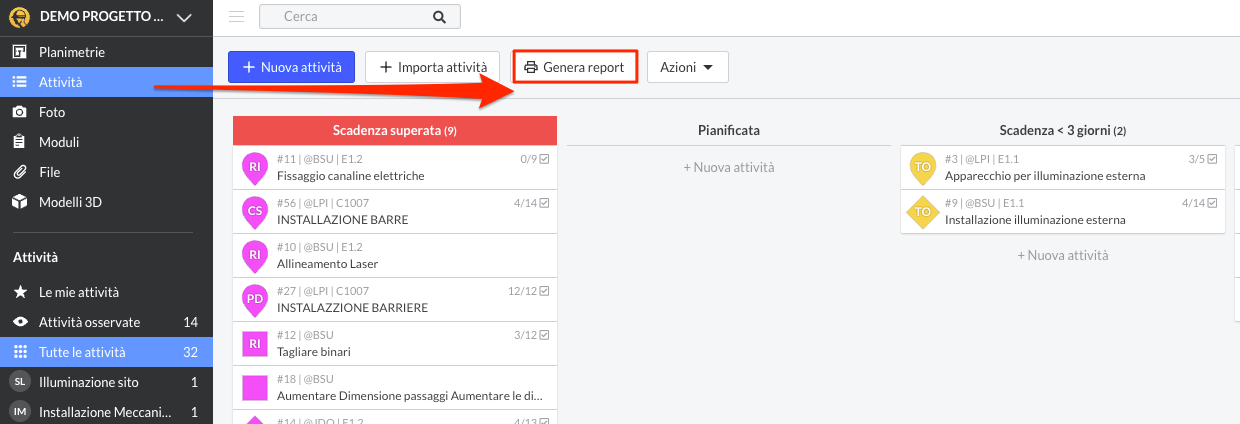
Task: Add task via + Nuova attività under Scadenza < 3 giorni
Action: (x=1062, y=255)
